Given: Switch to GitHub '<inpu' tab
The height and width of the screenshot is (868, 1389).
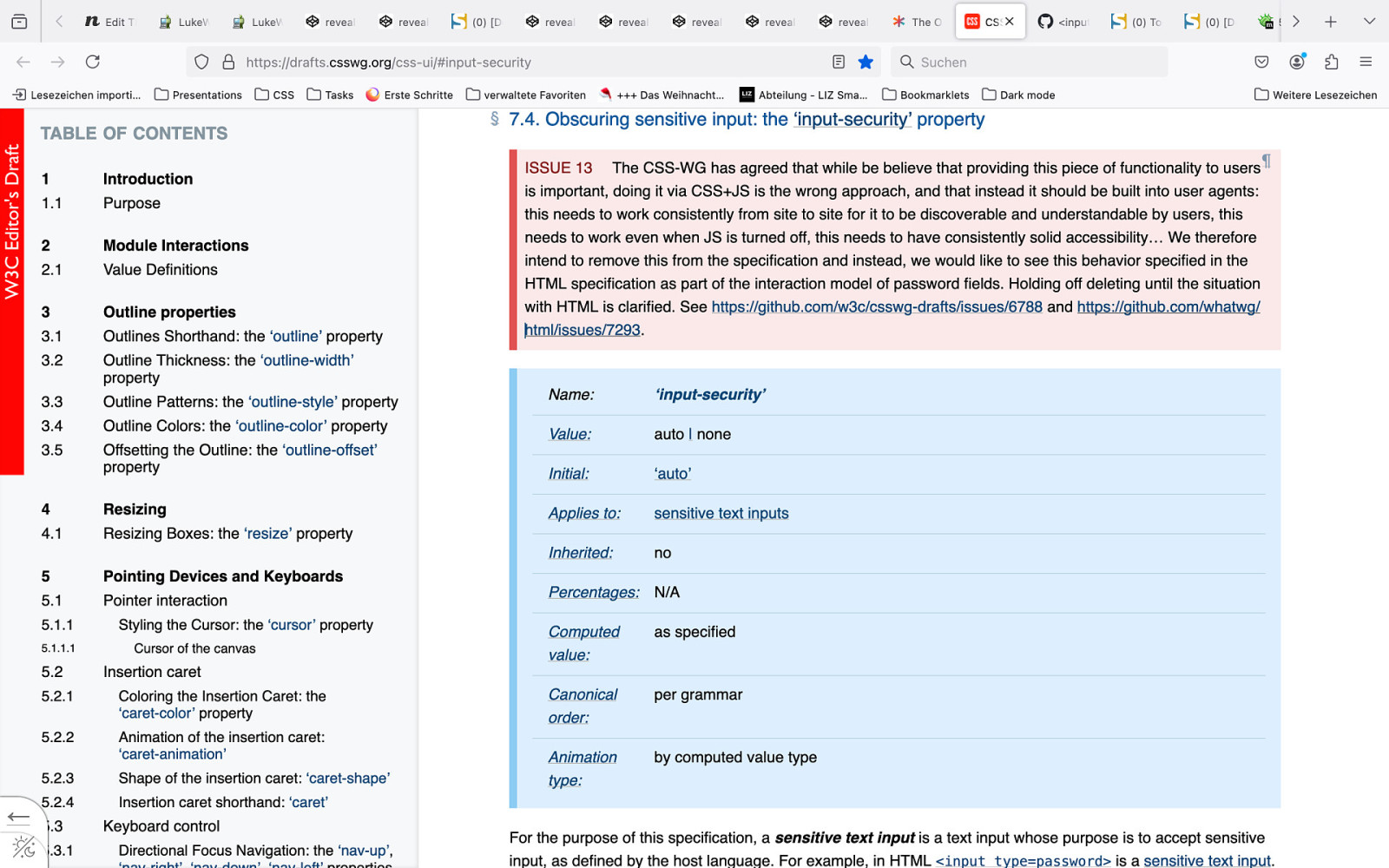Looking at the screenshot, I should (x=1063, y=22).
